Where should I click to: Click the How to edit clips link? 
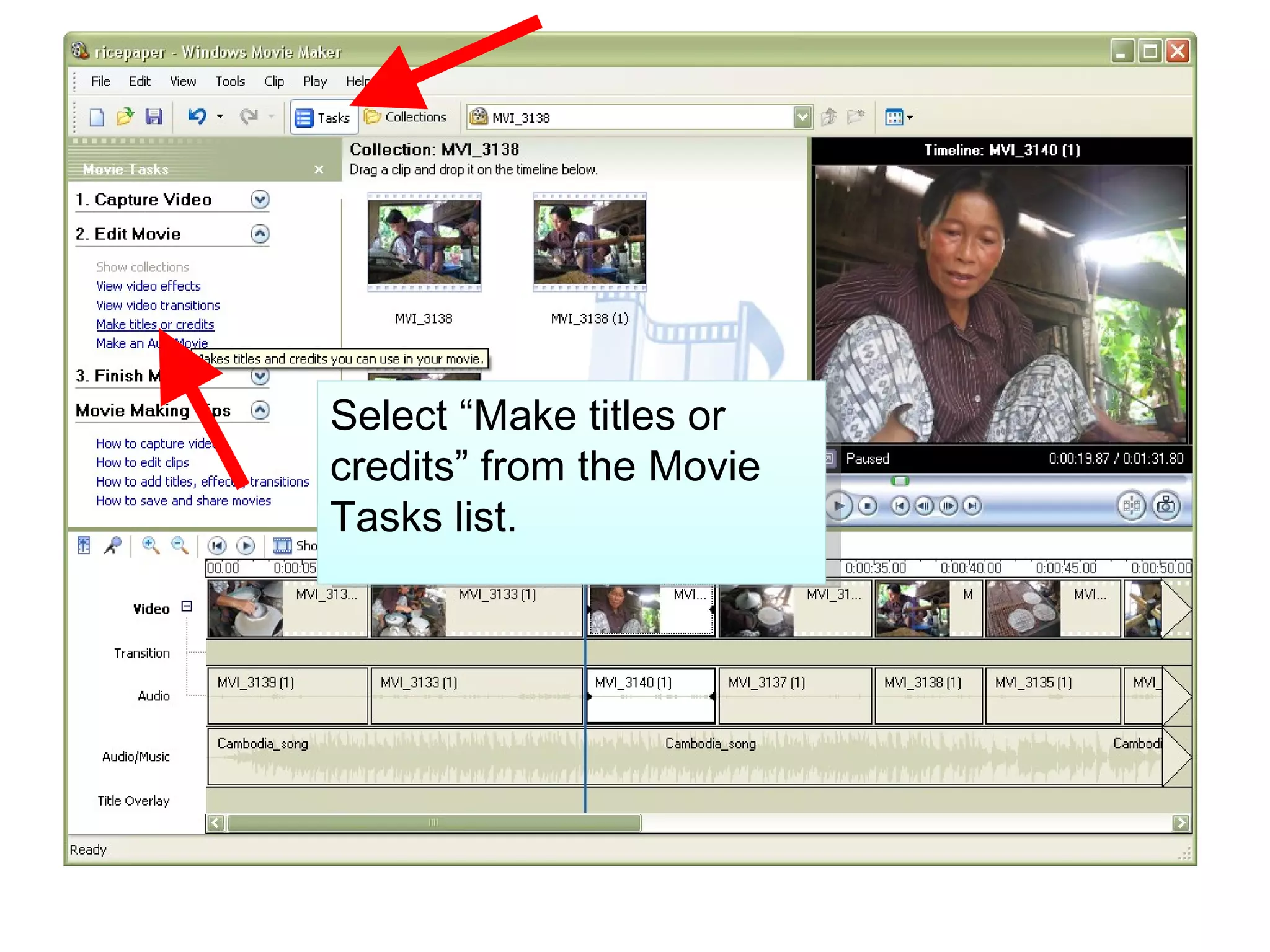coord(142,462)
